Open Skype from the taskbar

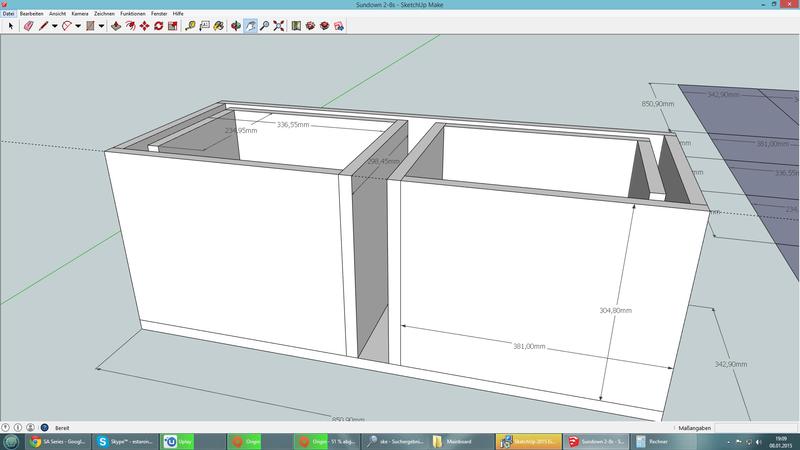coord(126,442)
